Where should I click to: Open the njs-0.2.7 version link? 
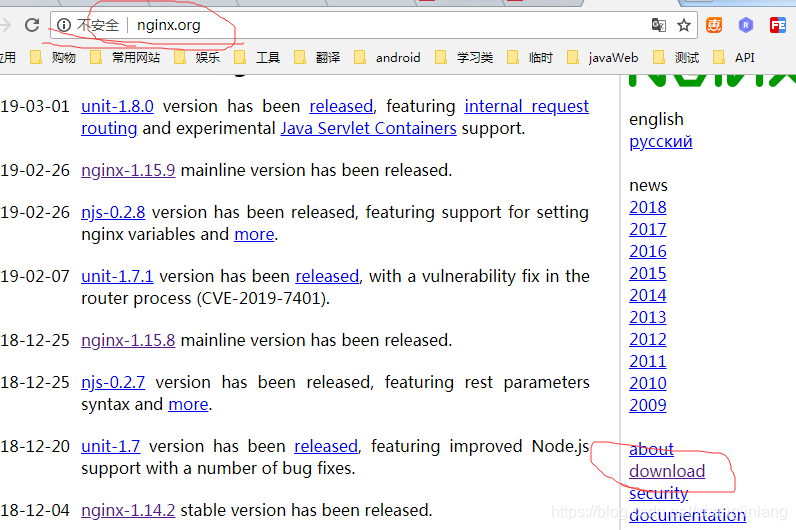(113, 382)
